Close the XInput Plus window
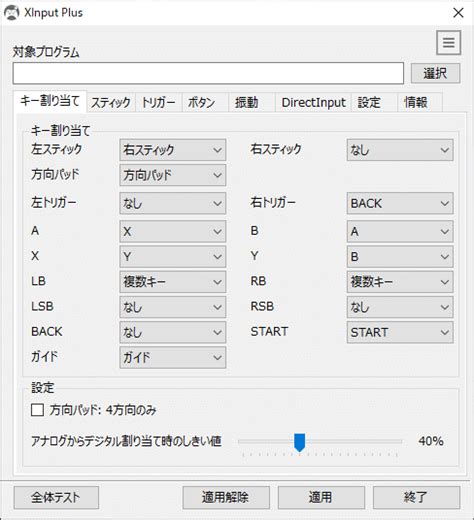Viewport: 474px width, 520px height. click(458, 13)
